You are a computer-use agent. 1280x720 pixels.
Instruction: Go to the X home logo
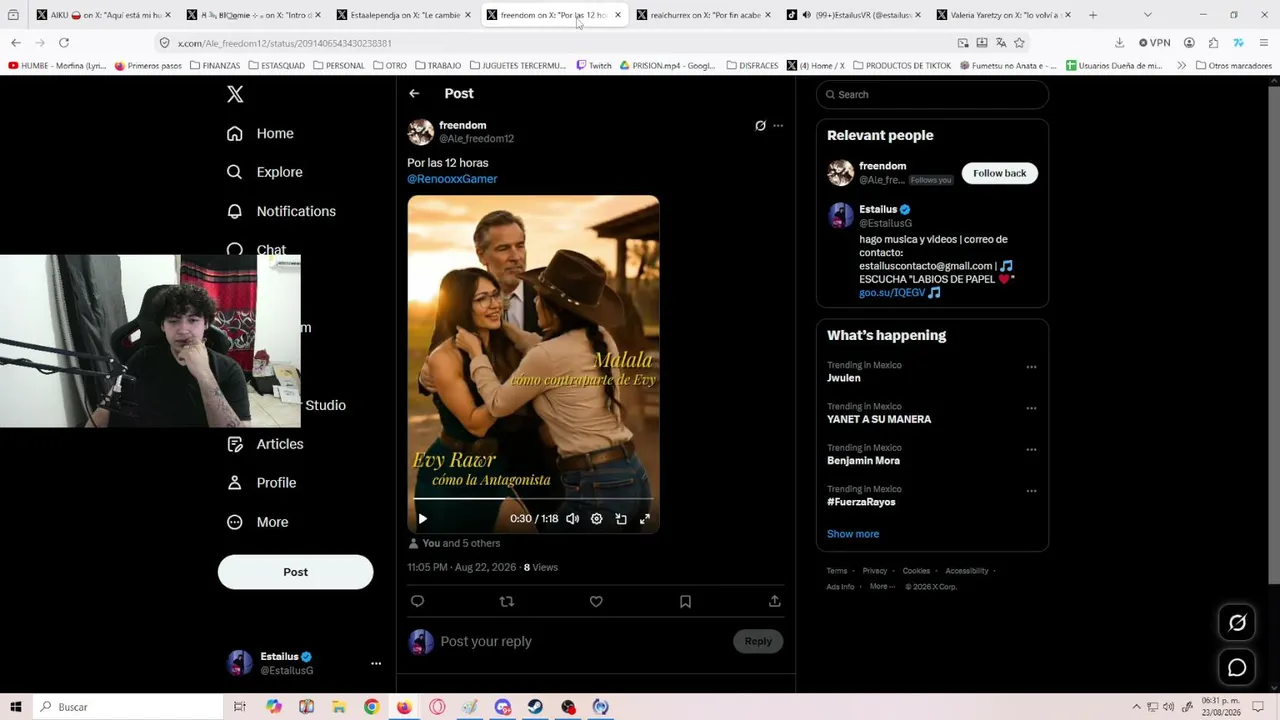235,94
